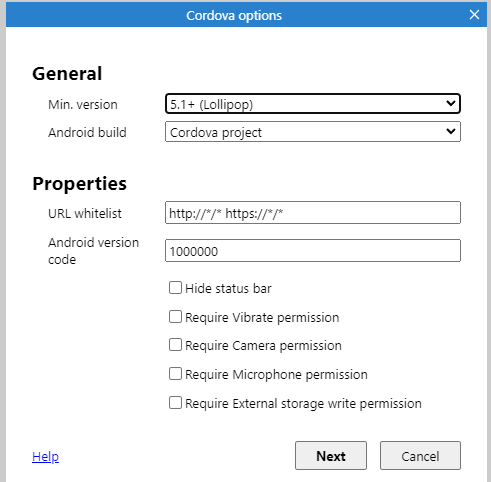Click the URL whitelist text field
The image size is (491, 482).
(x=313, y=212)
